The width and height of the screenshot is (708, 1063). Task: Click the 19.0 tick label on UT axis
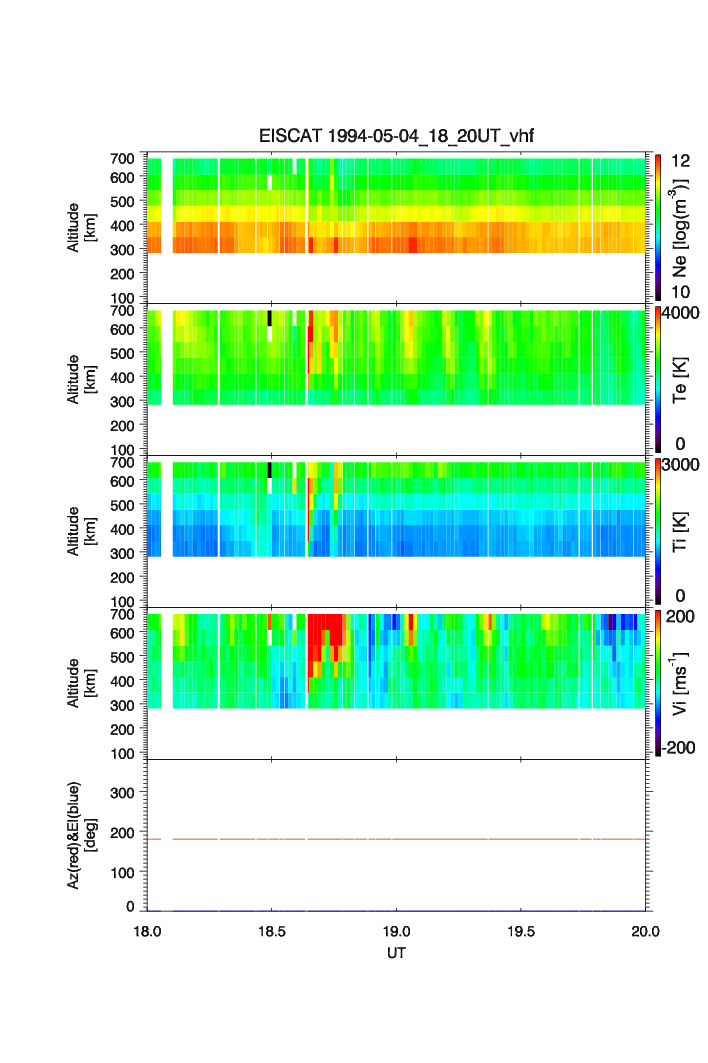397,931
